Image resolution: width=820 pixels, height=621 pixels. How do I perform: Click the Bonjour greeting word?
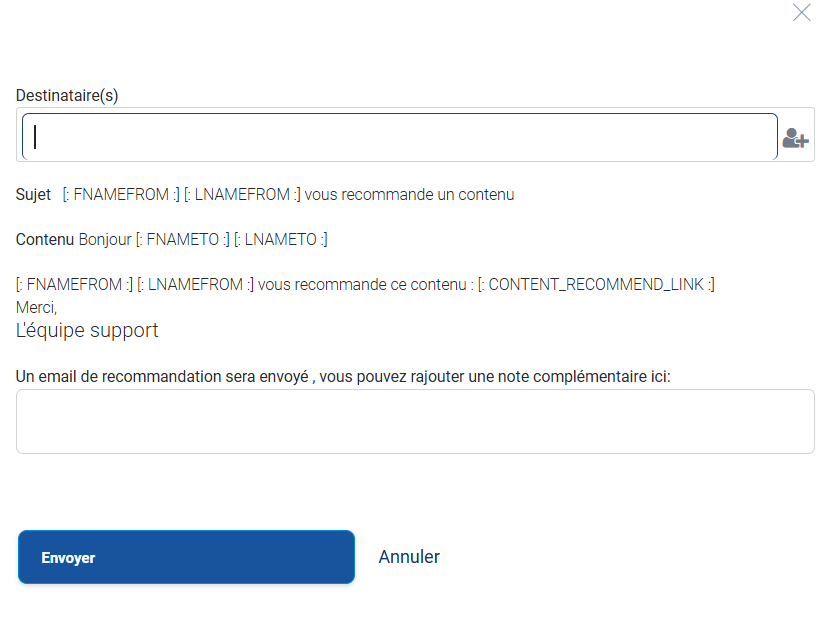tap(105, 240)
